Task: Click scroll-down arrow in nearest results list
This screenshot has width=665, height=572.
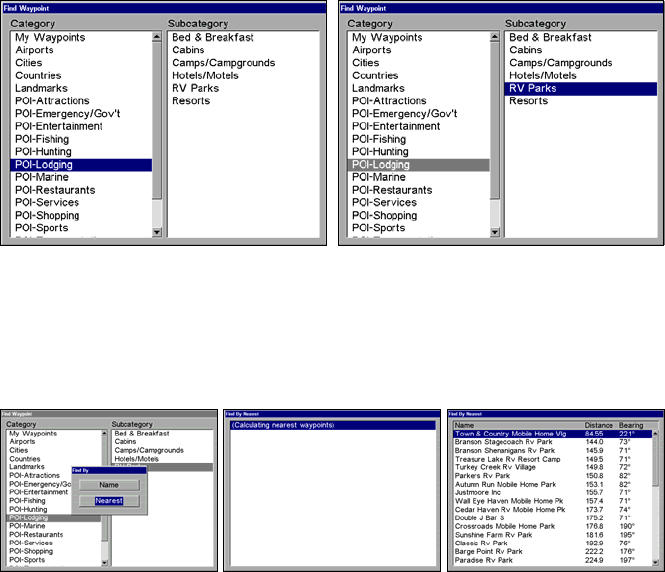Action: [656, 561]
